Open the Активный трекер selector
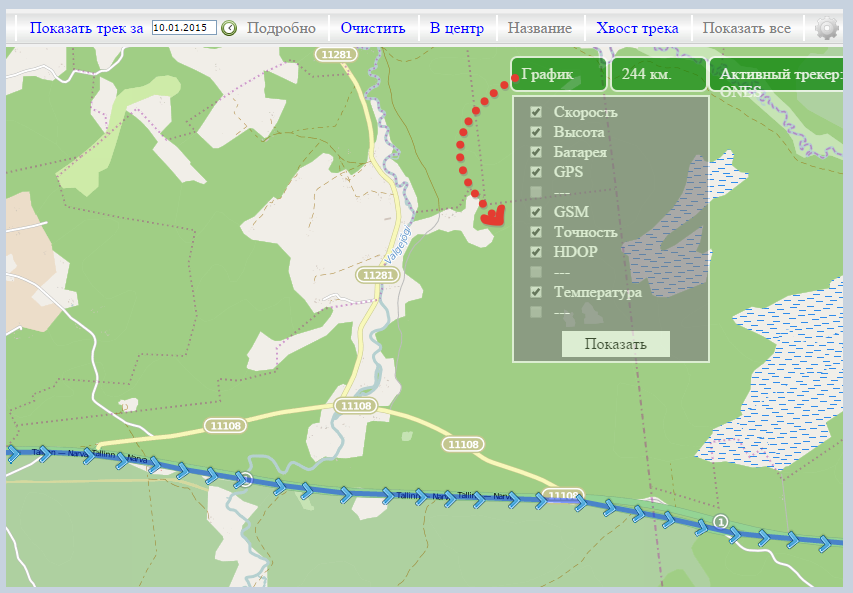This screenshot has height=593, width=853. point(780,75)
